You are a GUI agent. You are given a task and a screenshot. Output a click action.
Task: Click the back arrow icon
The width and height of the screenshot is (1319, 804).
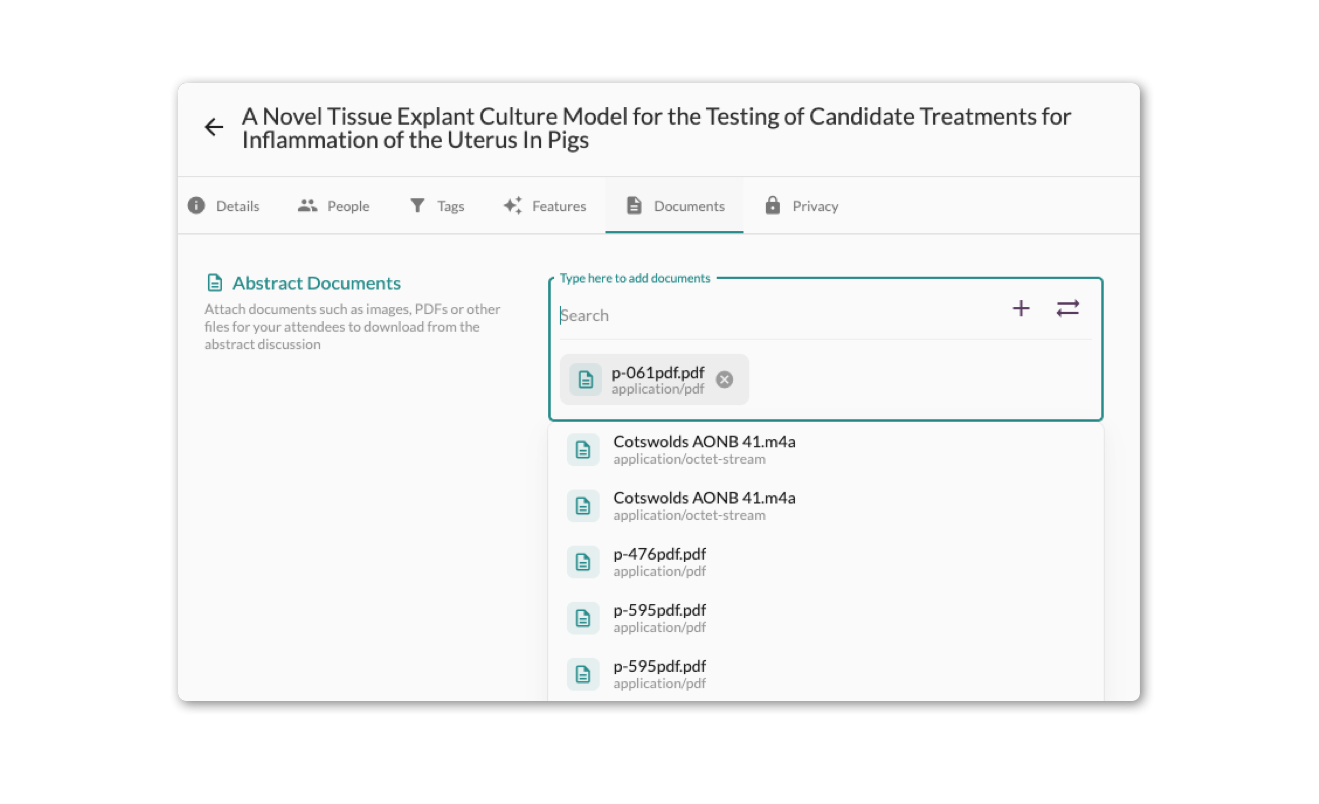[x=213, y=127]
